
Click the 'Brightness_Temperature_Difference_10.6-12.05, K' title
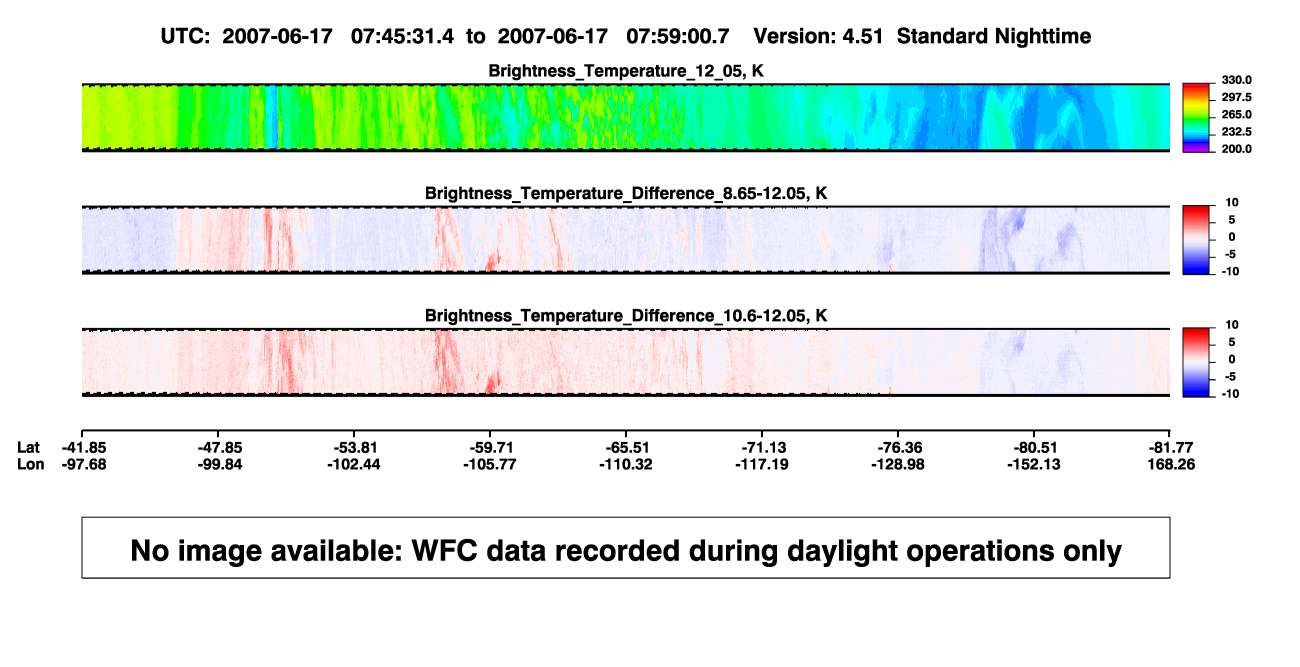[x=626, y=316]
